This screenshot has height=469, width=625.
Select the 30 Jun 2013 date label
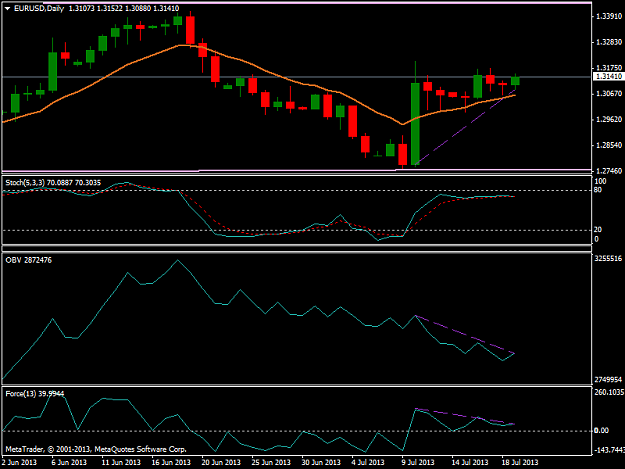321,462
